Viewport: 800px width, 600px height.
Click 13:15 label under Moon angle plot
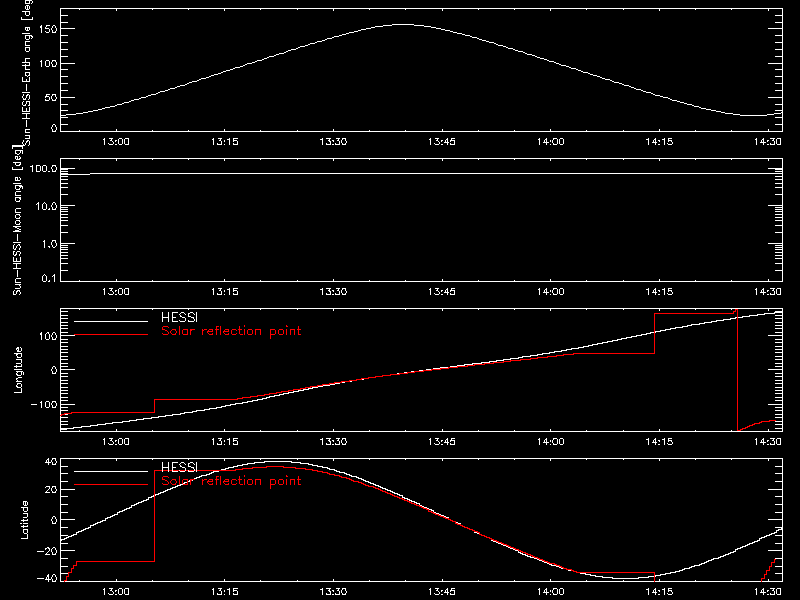(x=224, y=292)
